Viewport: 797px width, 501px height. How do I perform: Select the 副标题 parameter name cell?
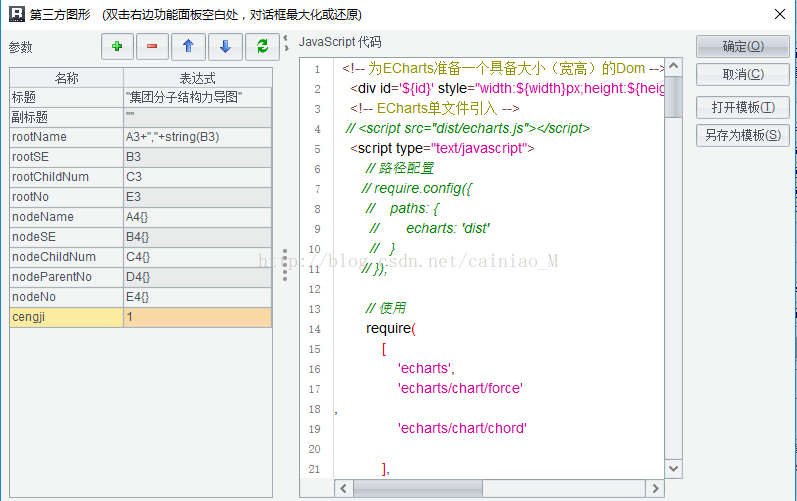coord(67,117)
